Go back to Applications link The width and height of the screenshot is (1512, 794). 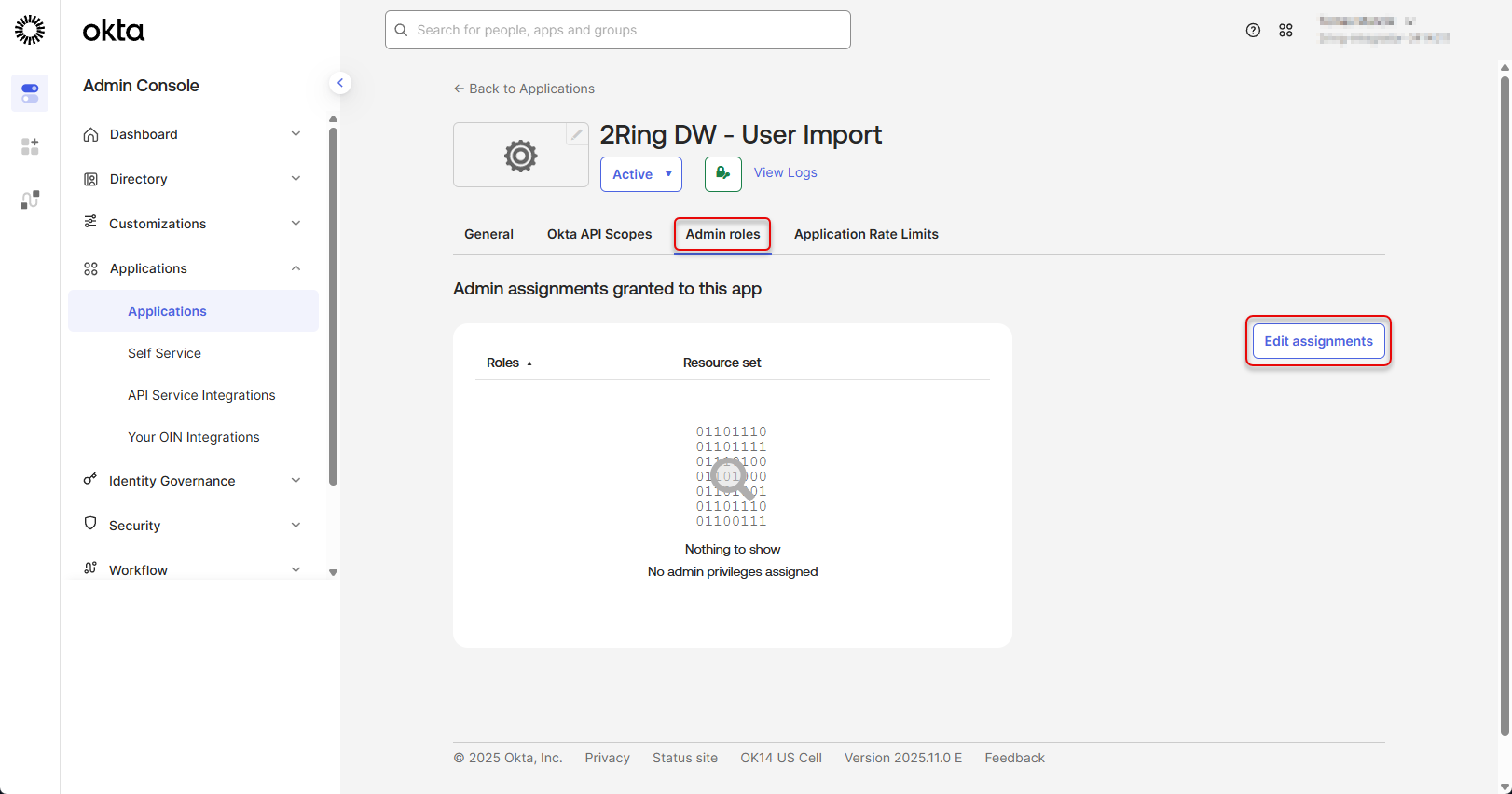(x=524, y=89)
